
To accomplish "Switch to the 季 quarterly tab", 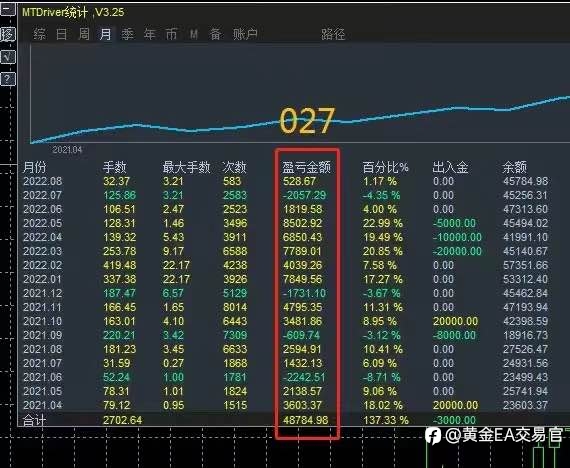I will click(128, 35).
